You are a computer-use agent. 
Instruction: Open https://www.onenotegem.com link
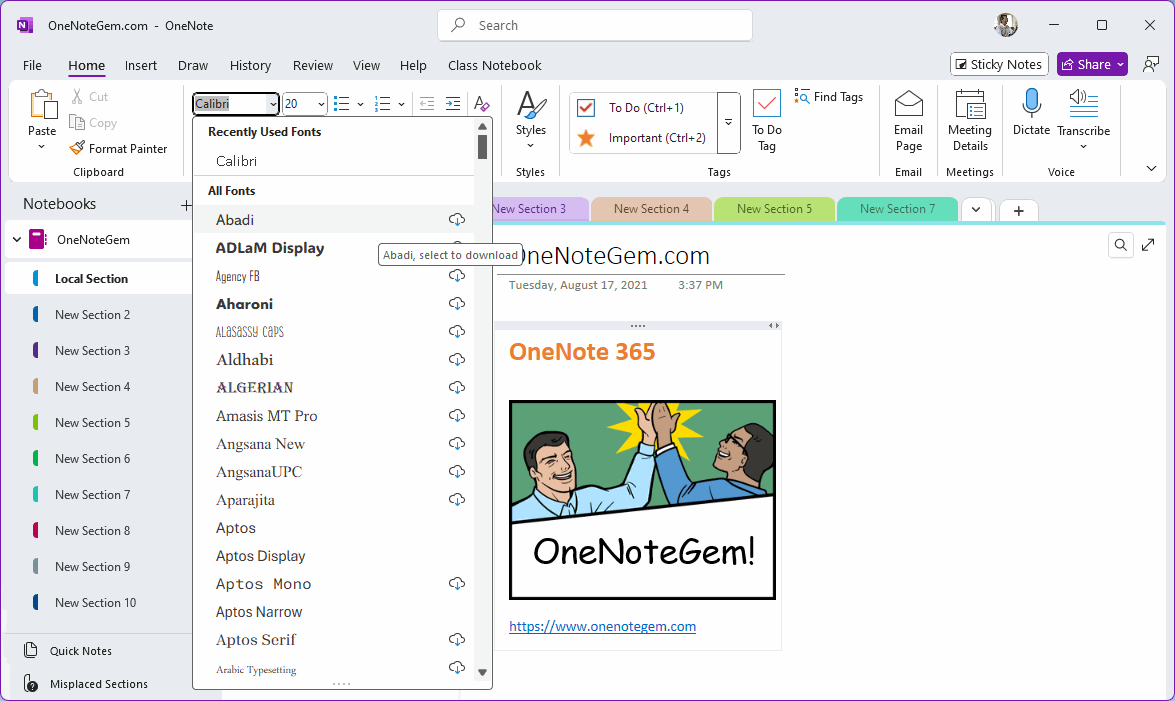point(602,626)
